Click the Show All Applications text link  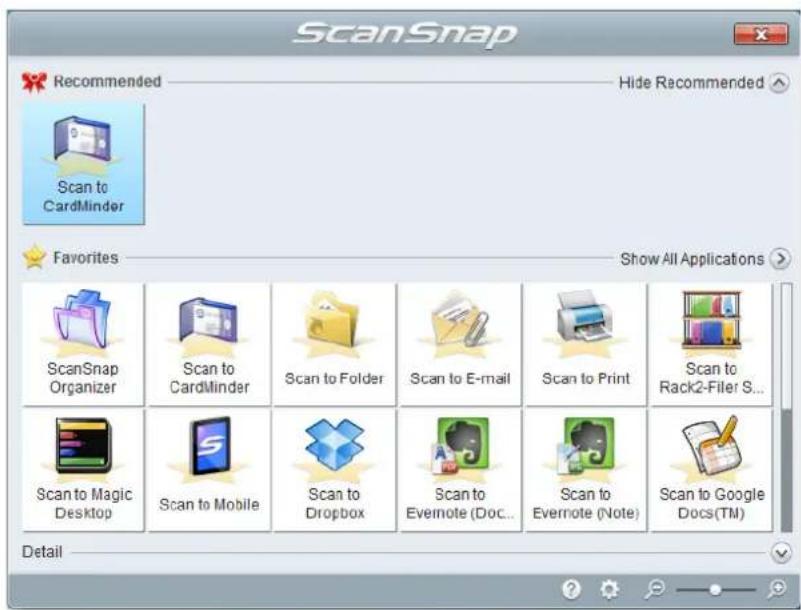click(692, 259)
